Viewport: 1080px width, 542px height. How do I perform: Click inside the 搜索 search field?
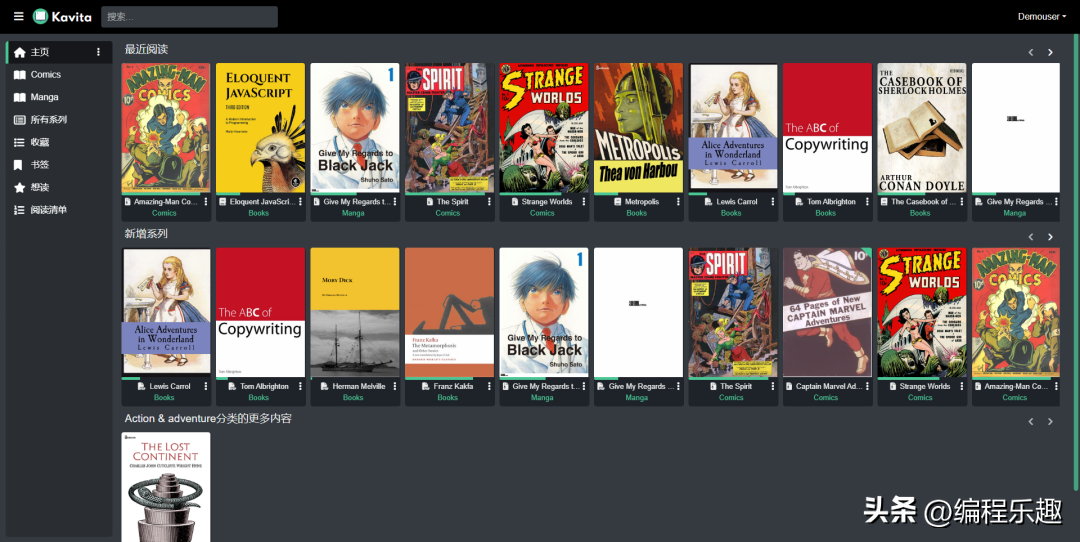(189, 17)
